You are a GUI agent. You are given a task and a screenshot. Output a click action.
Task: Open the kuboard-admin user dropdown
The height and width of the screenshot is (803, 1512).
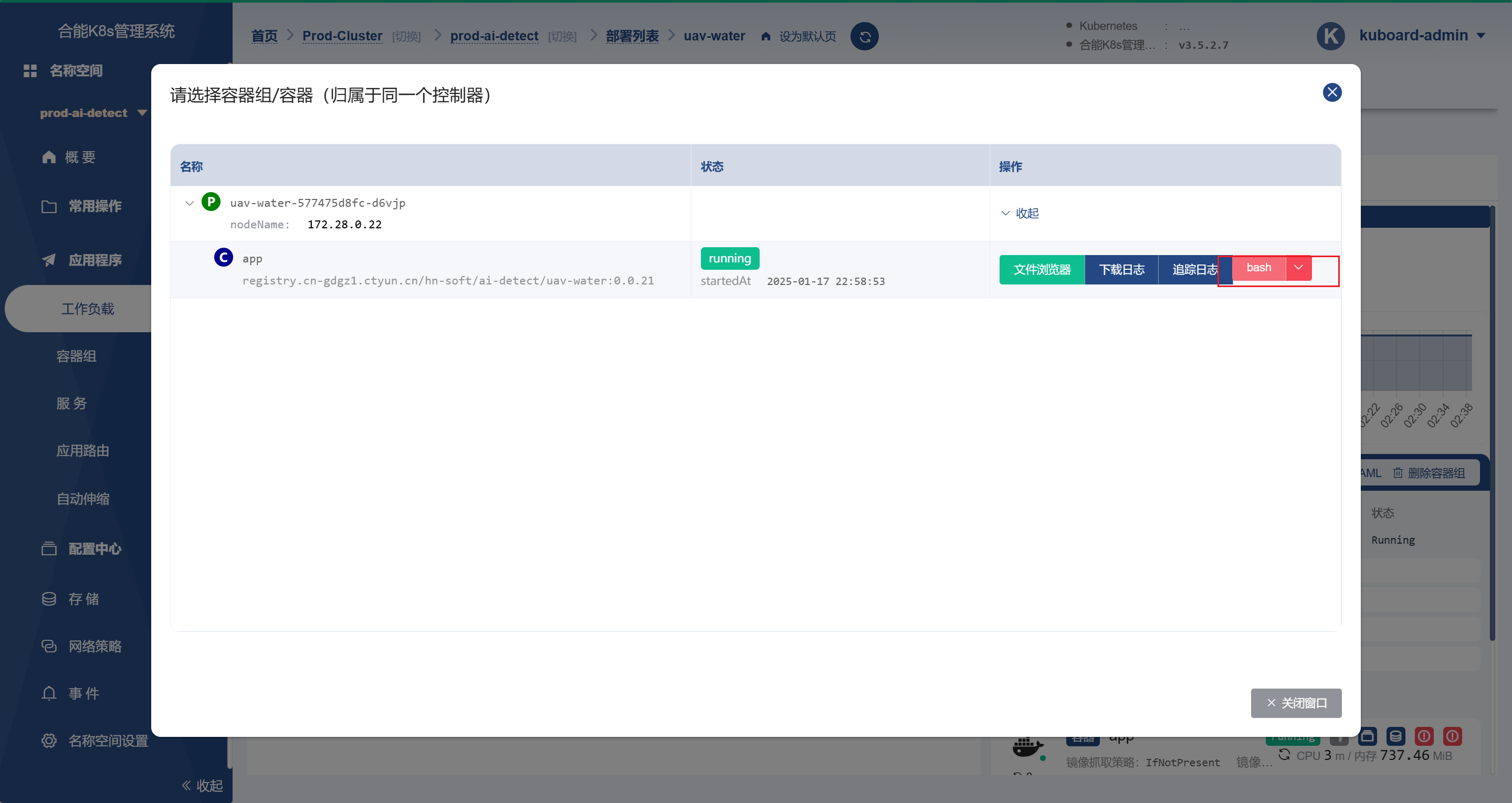pyautogui.click(x=1422, y=35)
